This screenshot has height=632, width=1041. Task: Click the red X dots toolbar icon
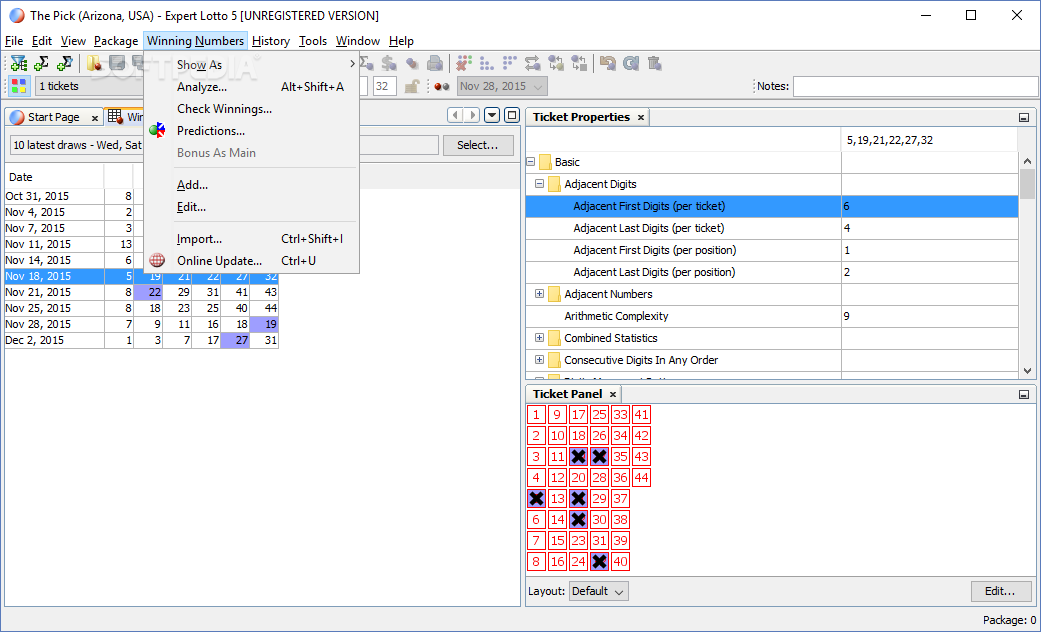(x=463, y=64)
